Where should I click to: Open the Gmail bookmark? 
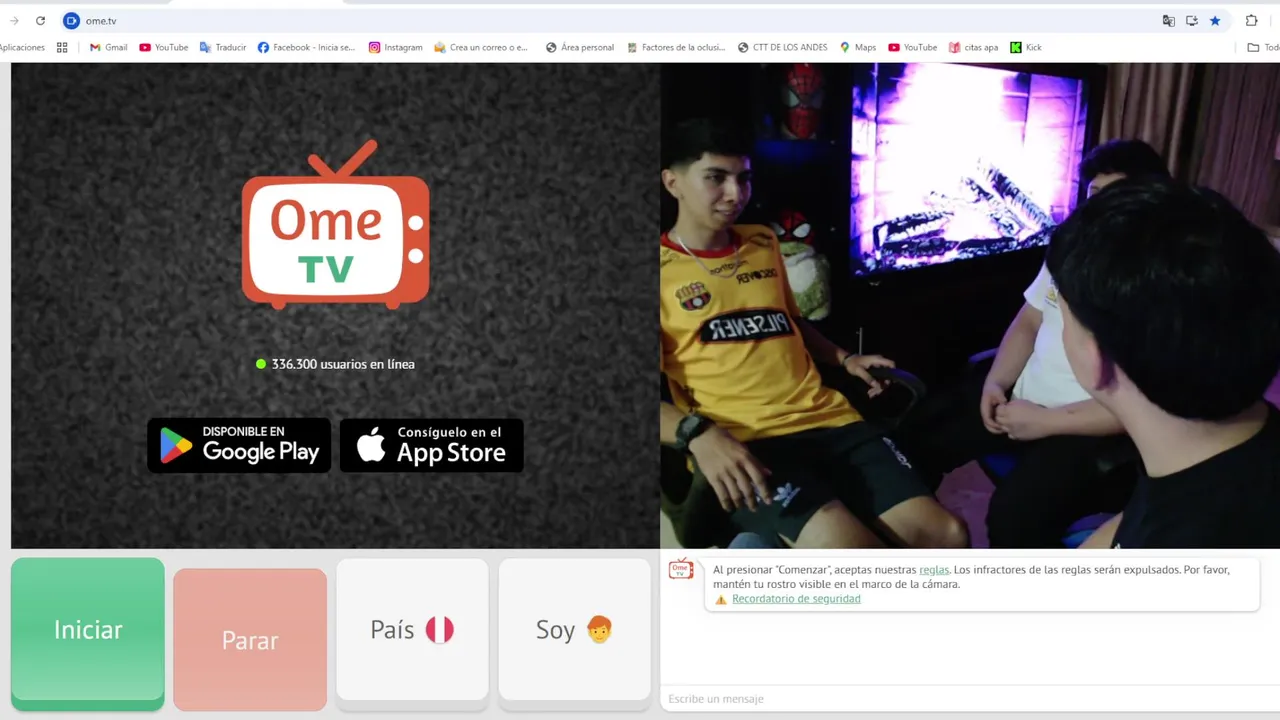[108, 47]
